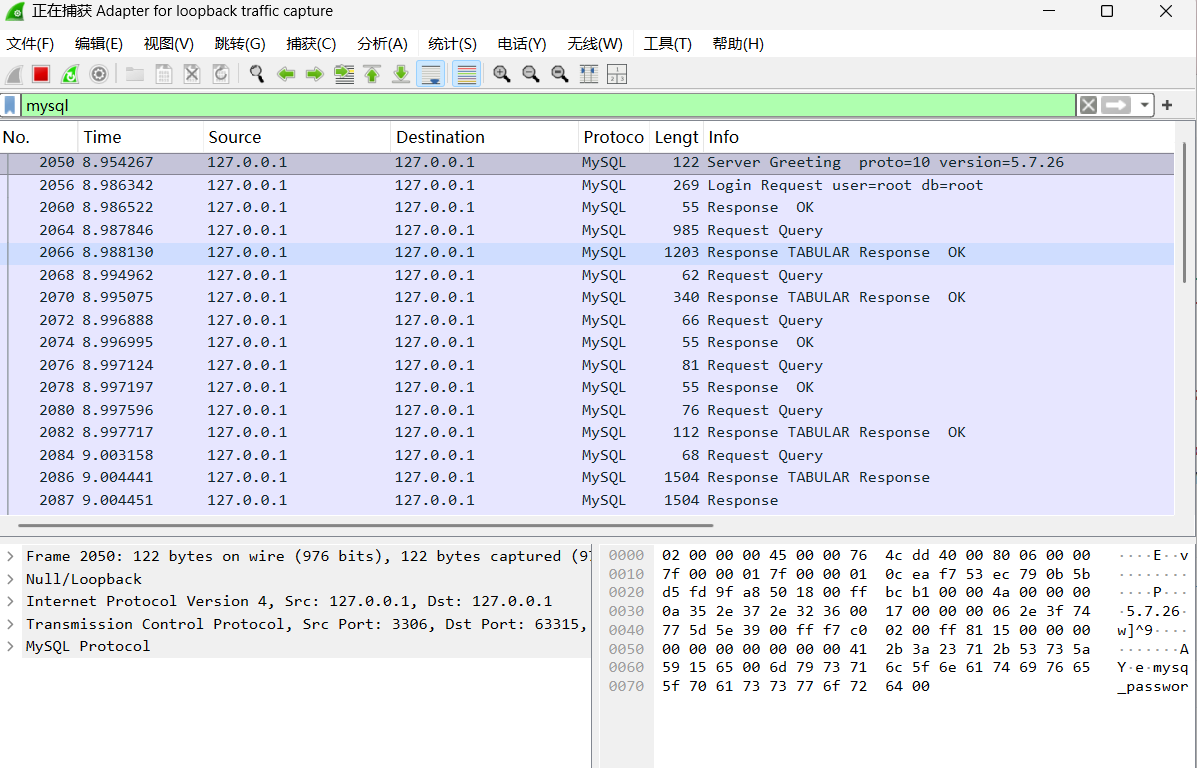
Task: Open the 分析(A) menu
Action: click(382, 44)
